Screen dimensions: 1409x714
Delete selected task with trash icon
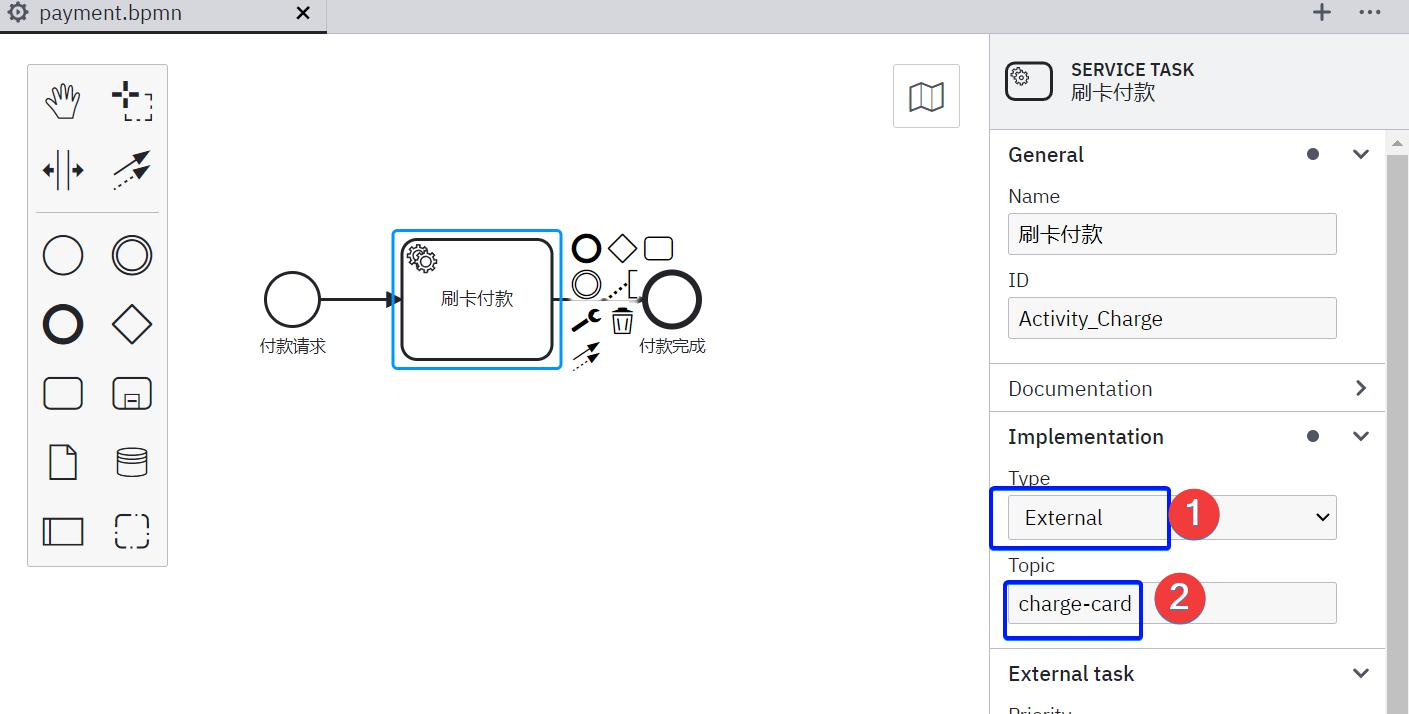[622, 321]
